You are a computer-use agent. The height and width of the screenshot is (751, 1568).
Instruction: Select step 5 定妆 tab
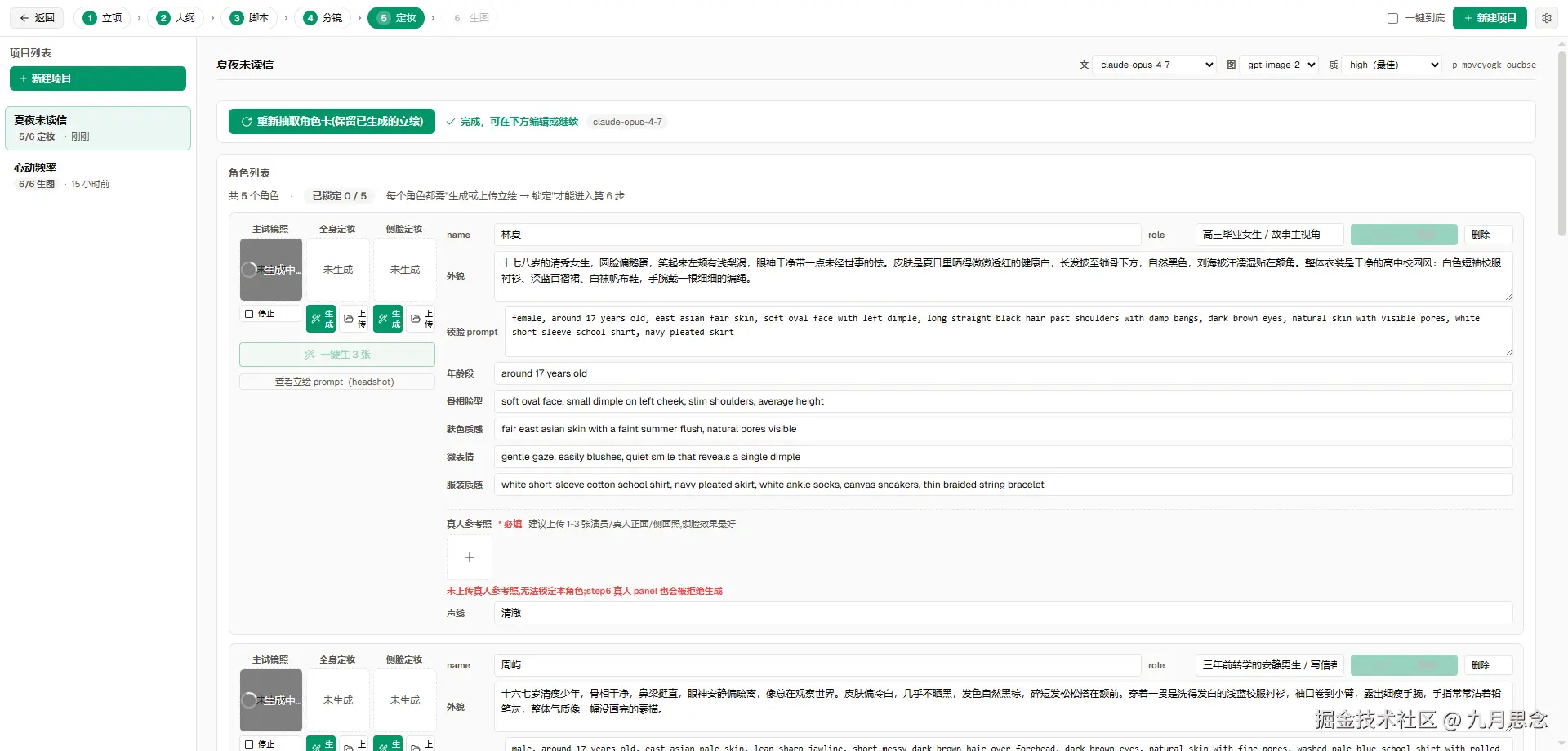tap(396, 18)
